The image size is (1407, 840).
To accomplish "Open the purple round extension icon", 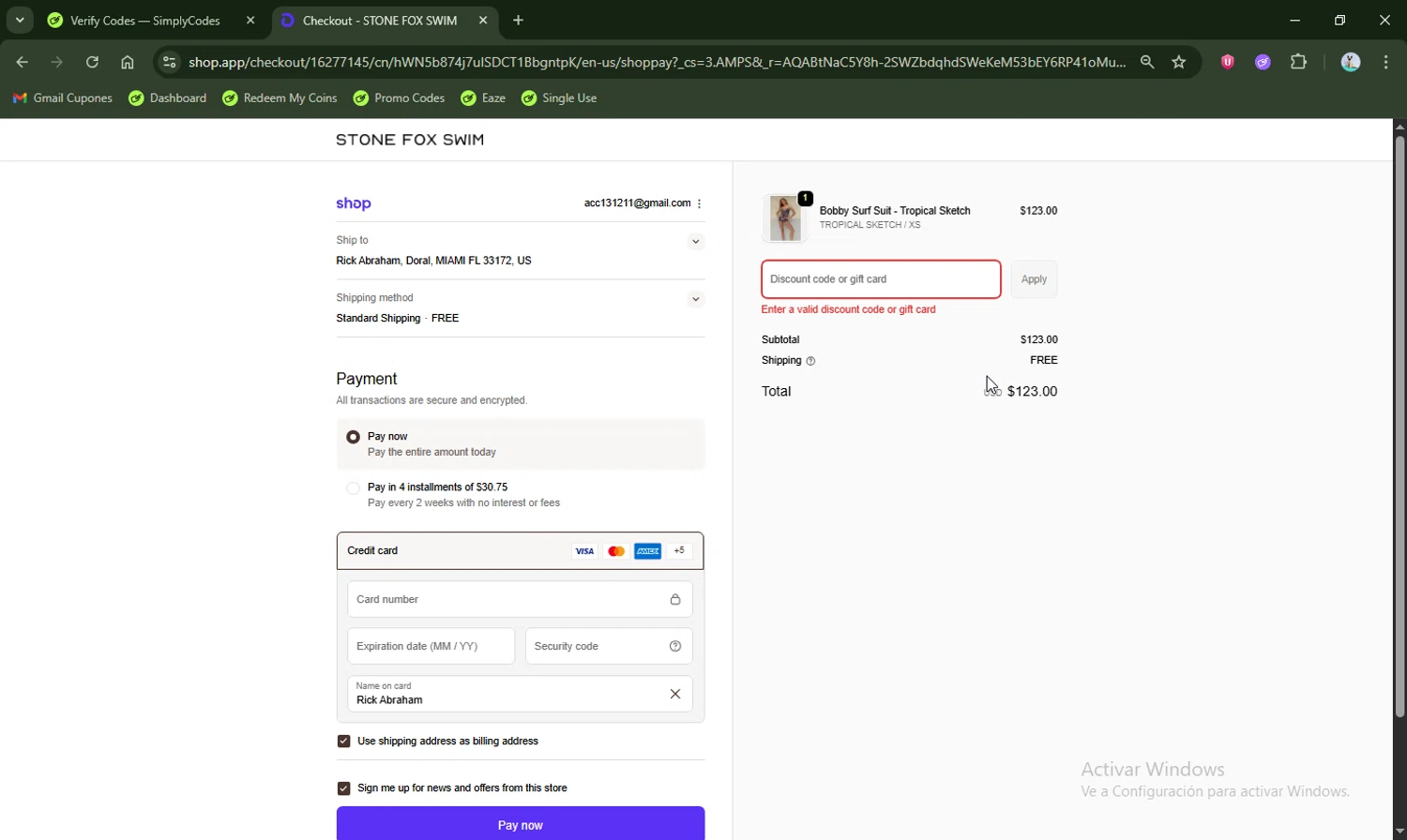I will [x=1263, y=62].
